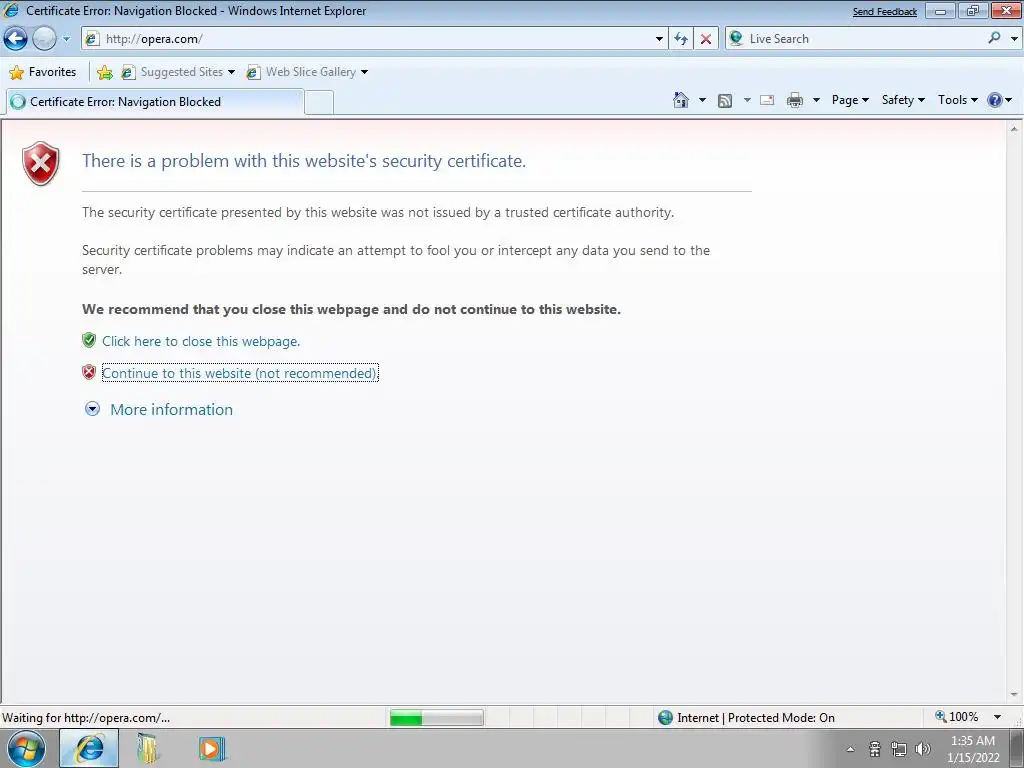Click the vertical scrollbar up arrow
The width and height of the screenshot is (1024, 768).
point(1014,129)
